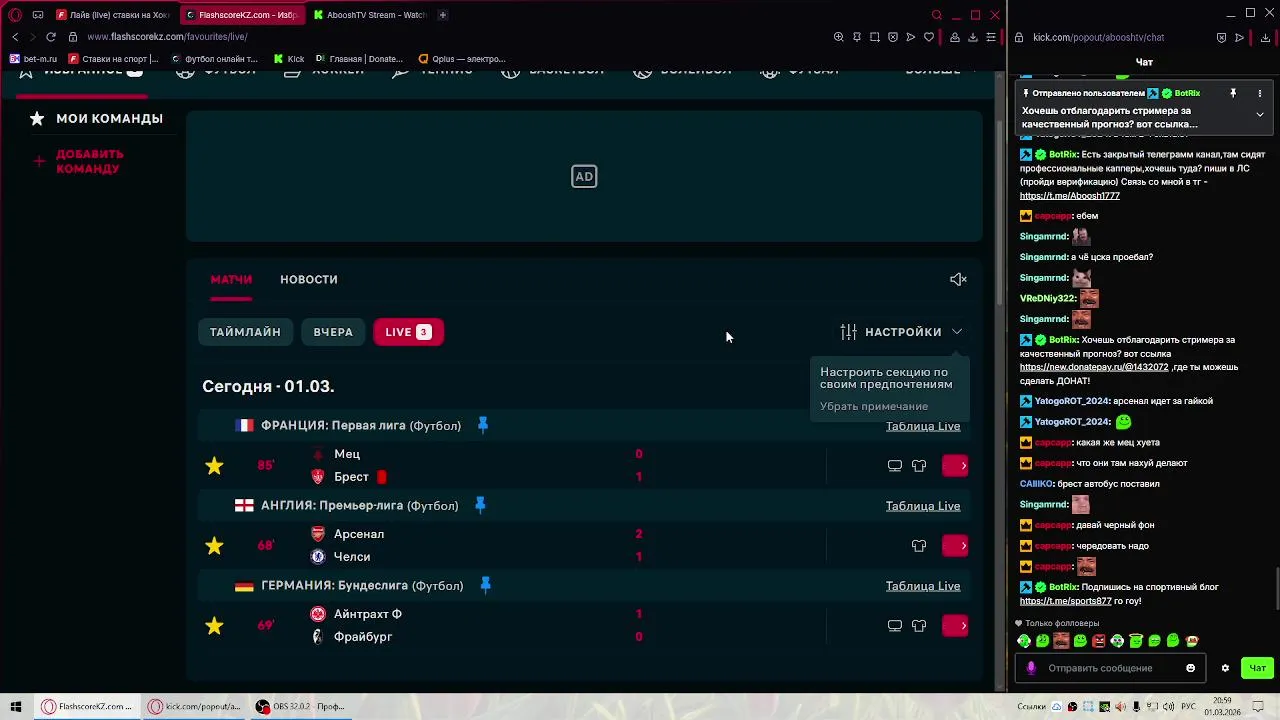The width and height of the screenshot is (1280, 720).
Task: Expand the НАСТРОЙКИ settings dropdown
Action: 901,332
